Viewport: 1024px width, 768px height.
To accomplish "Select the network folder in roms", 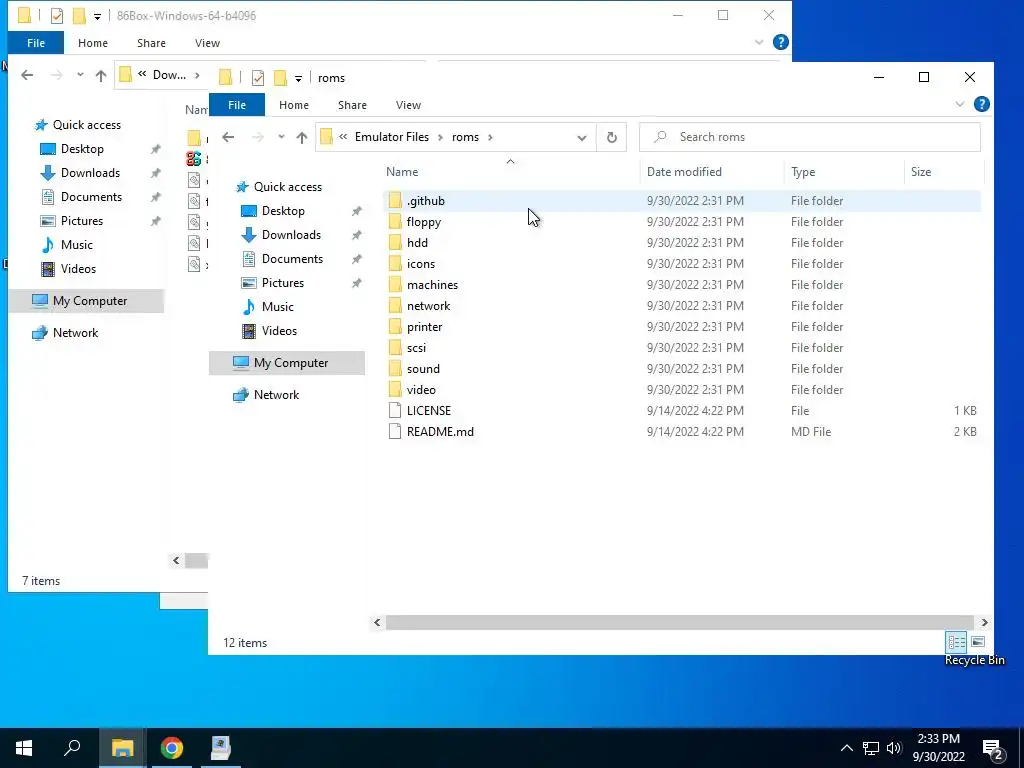I will (428, 306).
